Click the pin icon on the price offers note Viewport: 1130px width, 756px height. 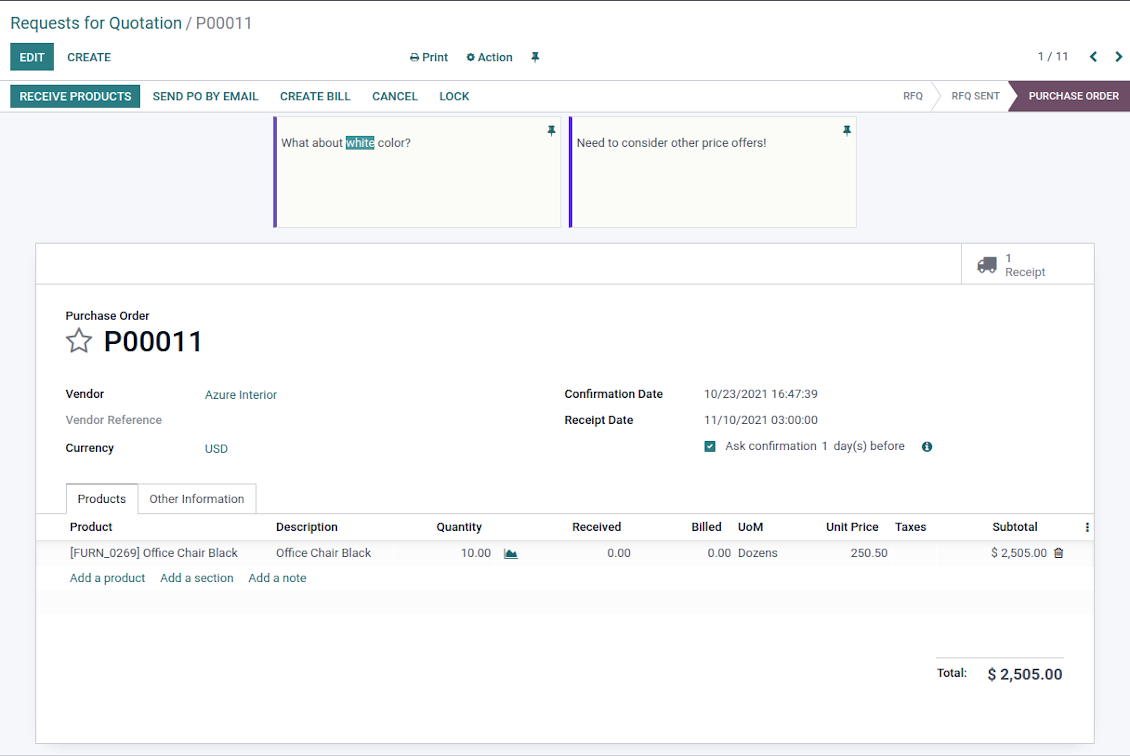[x=847, y=131]
